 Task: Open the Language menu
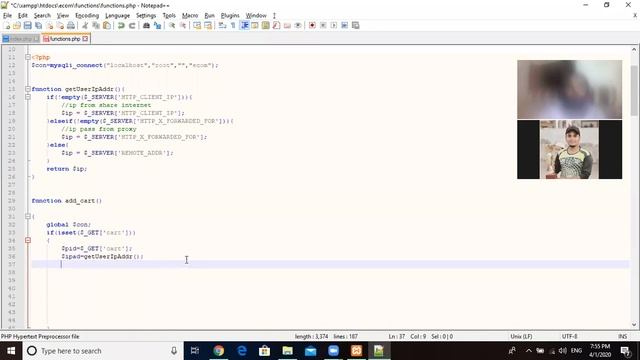[x=118, y=16]
